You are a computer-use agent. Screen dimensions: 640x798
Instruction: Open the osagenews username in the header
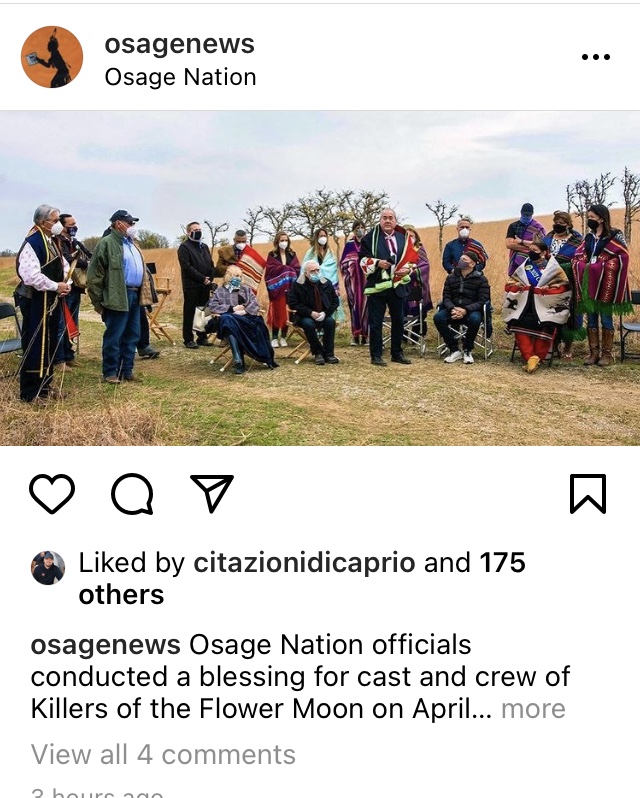(179, 44)
